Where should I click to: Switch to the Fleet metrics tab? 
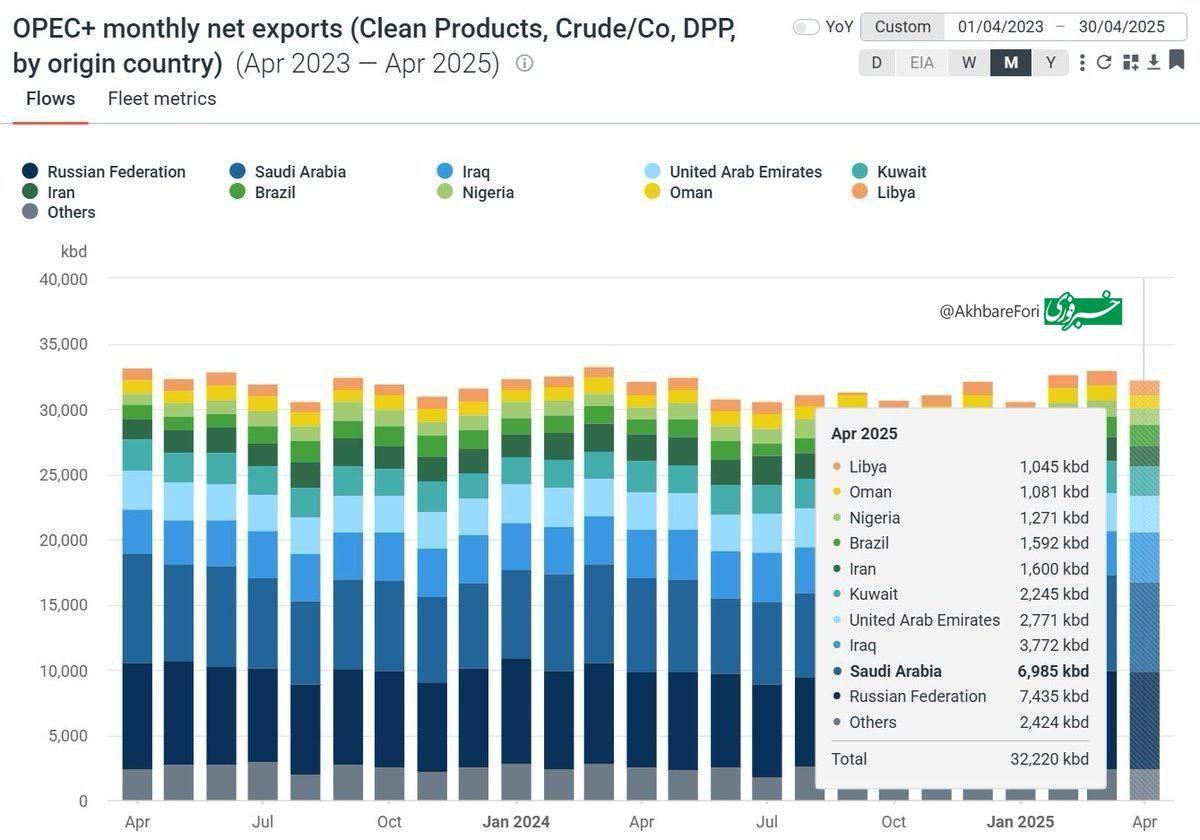[x=162, y=99]
